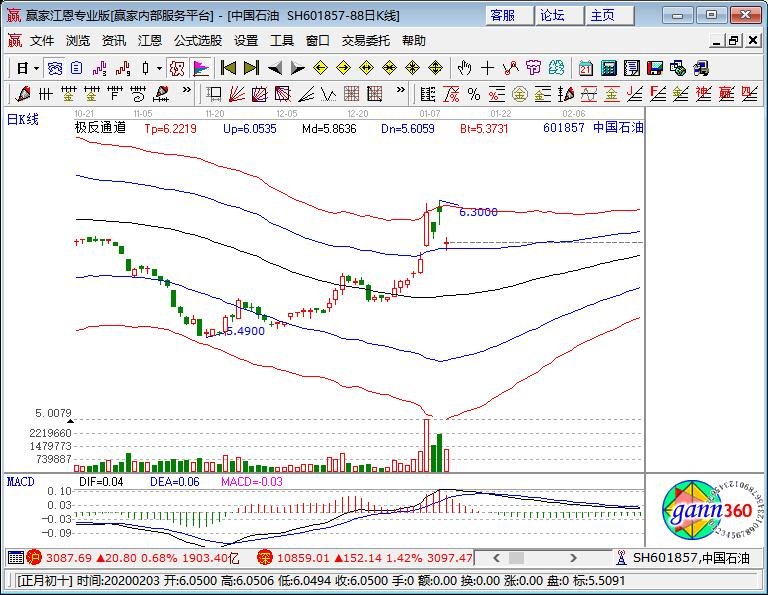This screenshot has width=768, height=595.
Task: Open the 江恩 menu
Action: pyautogui.click(x=149, y=41)
